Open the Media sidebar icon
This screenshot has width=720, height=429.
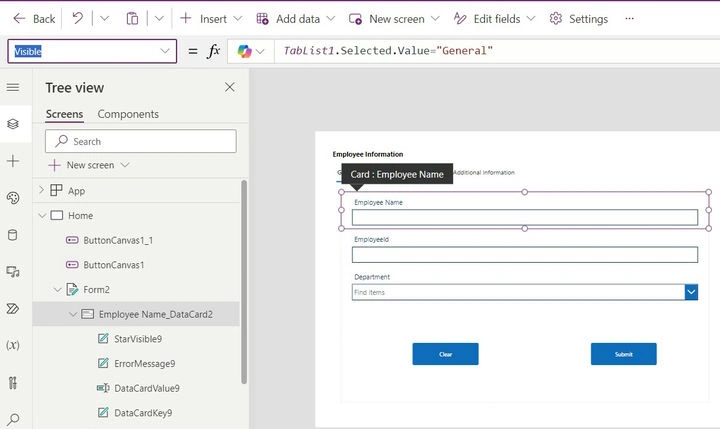13,271
